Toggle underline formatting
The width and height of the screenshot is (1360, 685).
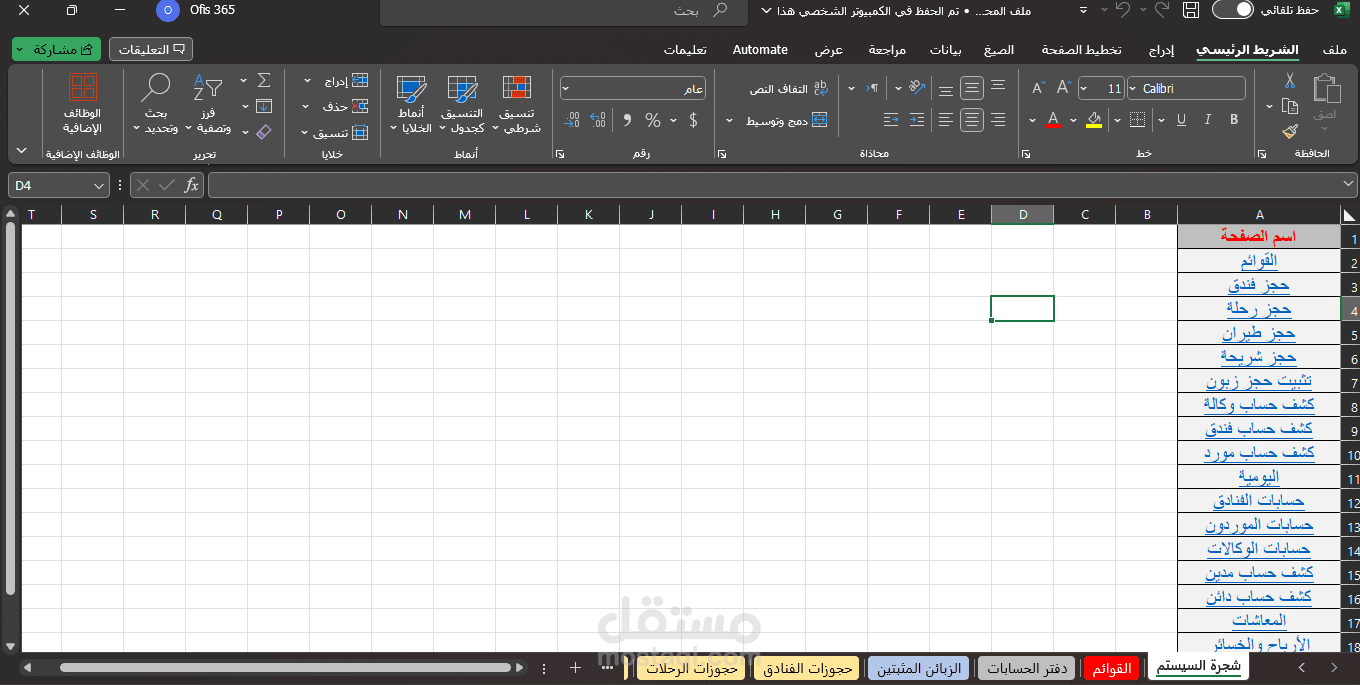1181,120
